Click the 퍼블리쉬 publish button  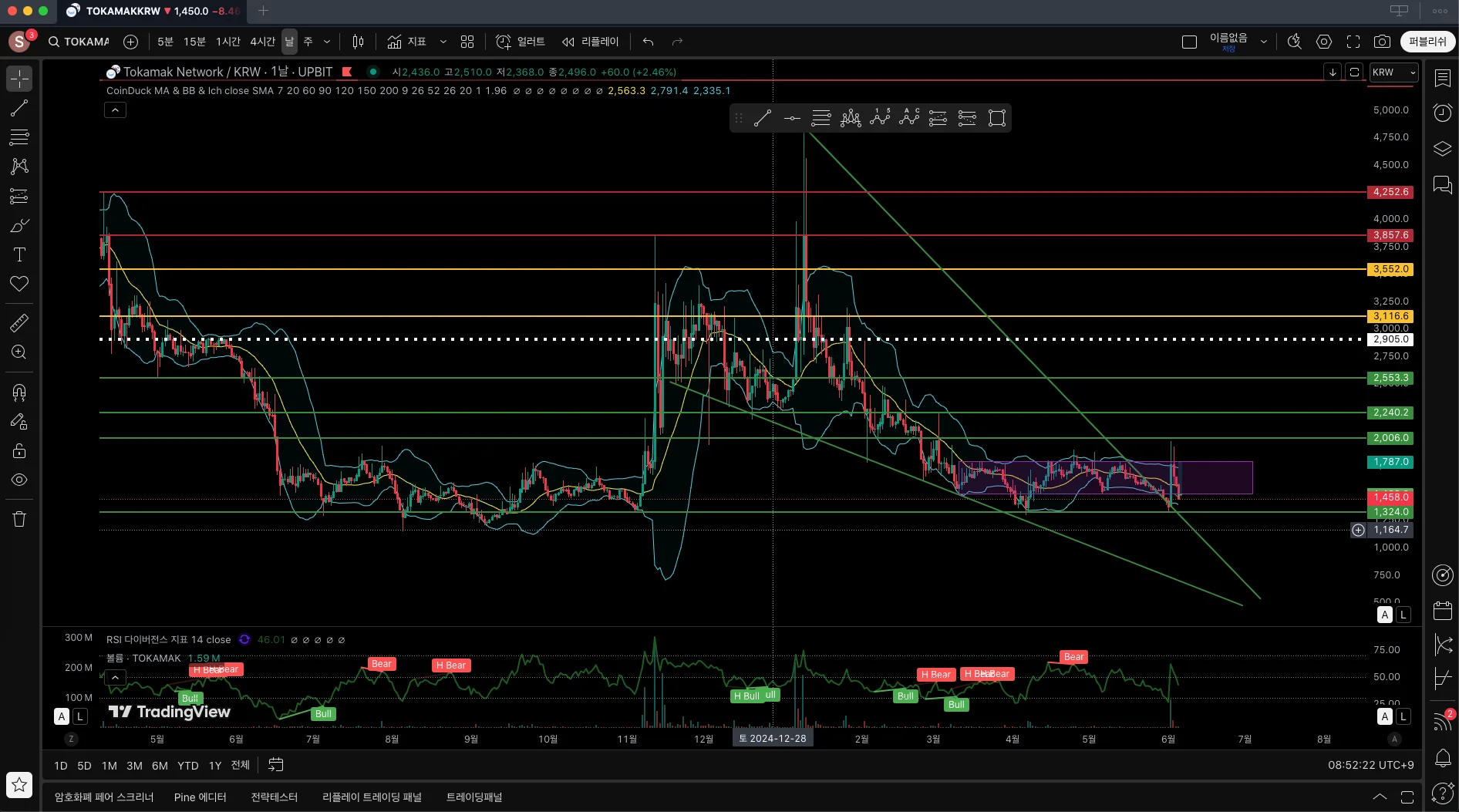coord(1427,42)
